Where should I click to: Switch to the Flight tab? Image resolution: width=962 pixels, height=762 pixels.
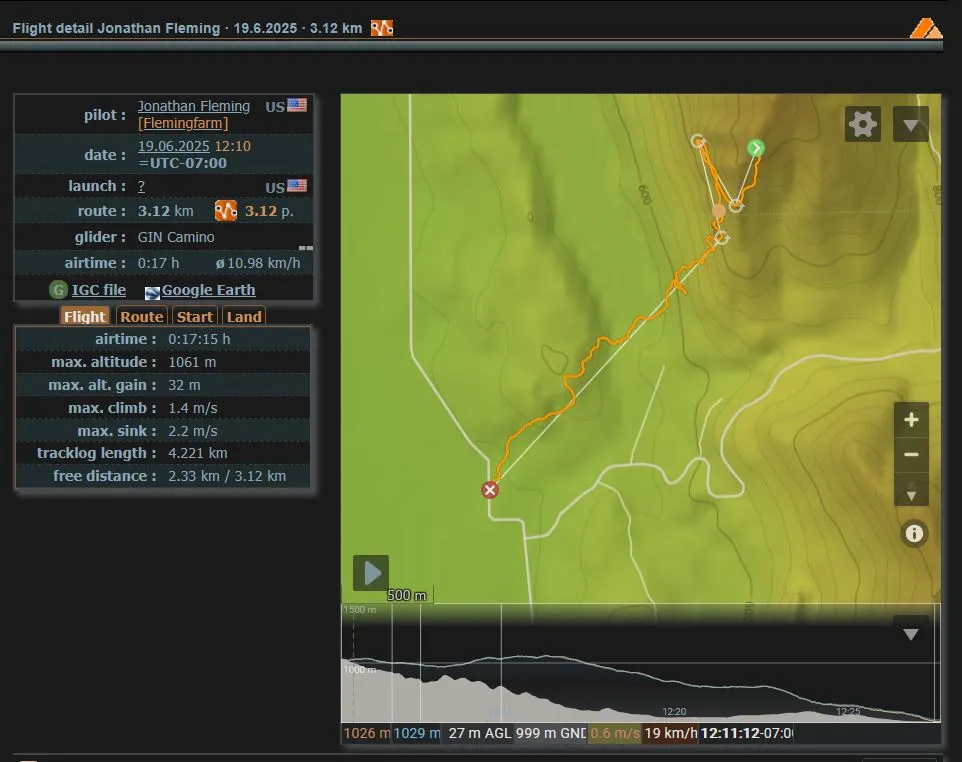click(85, 316)
